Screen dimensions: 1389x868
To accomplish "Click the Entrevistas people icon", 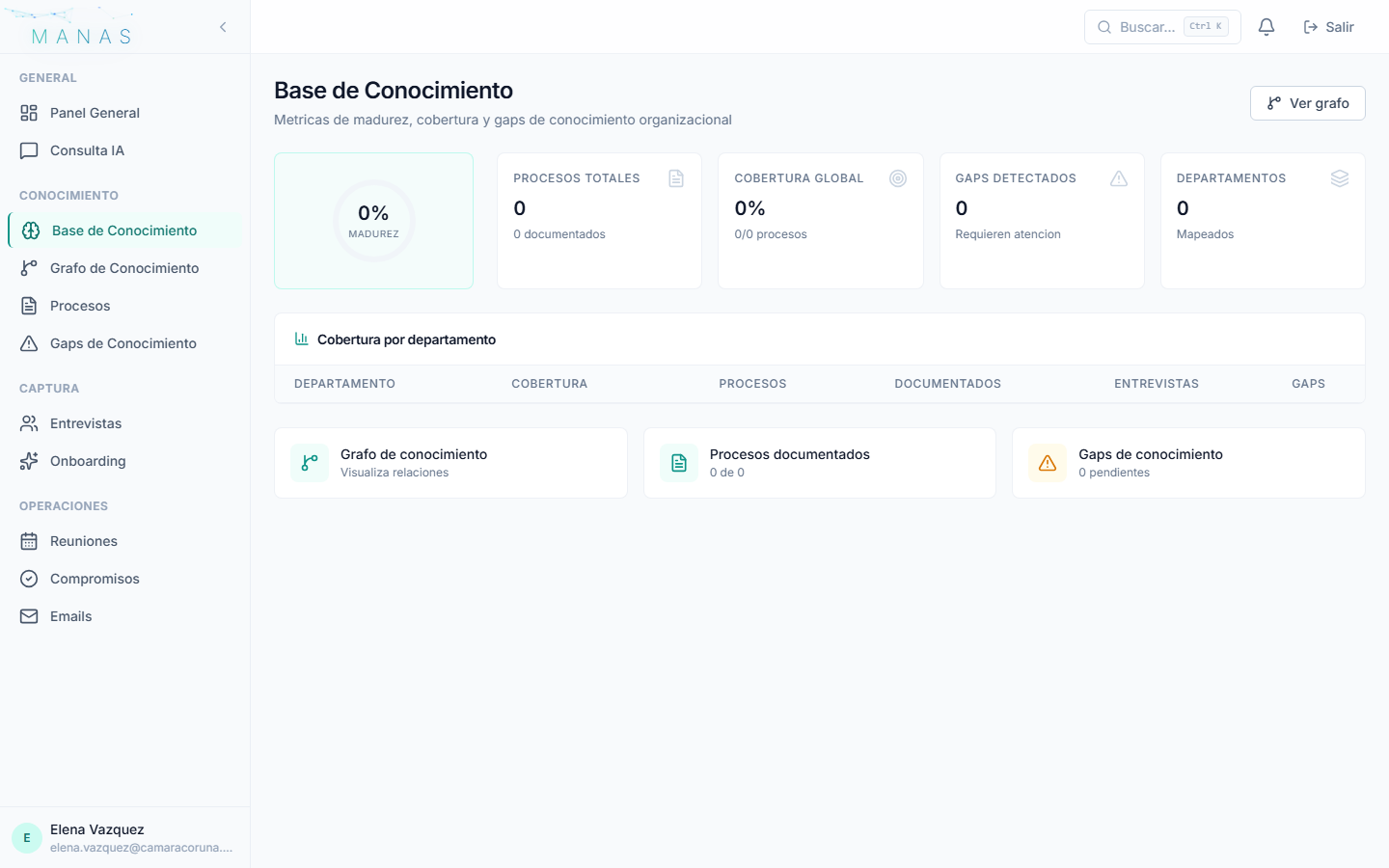I will [29, 422].
